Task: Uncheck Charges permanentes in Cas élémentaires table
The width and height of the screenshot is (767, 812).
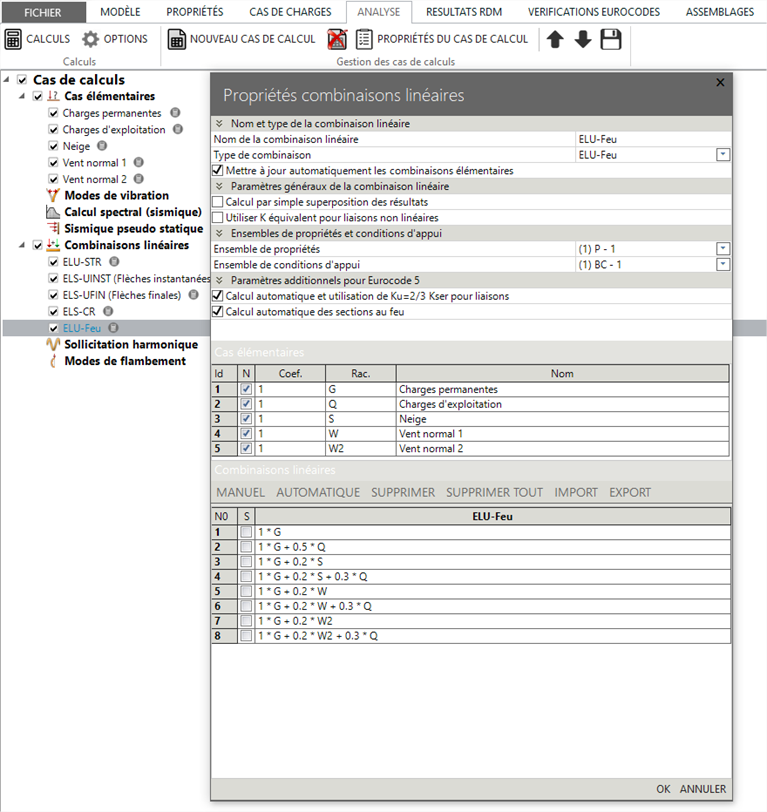Action: point(246,389)
